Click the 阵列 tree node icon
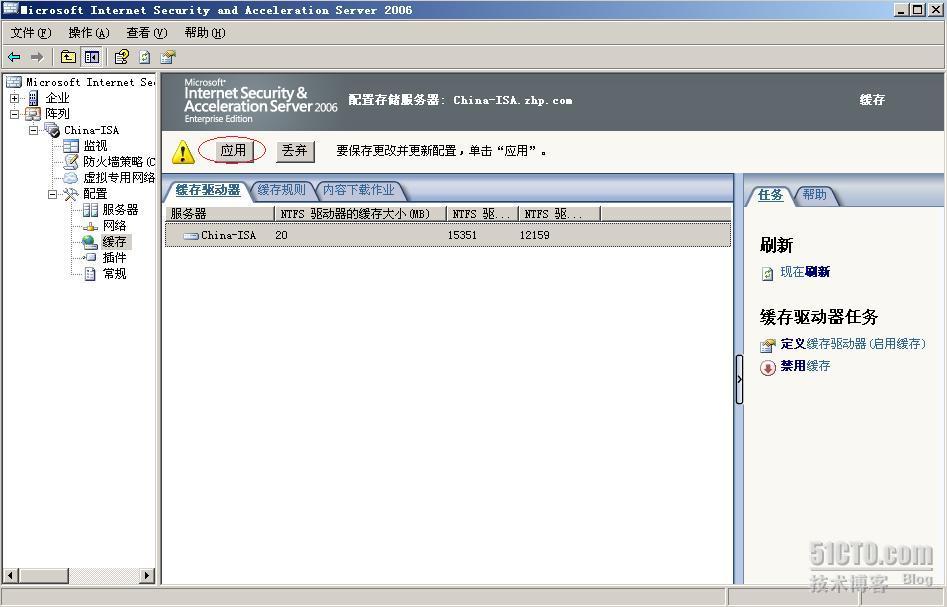 [x=33, y=114]
